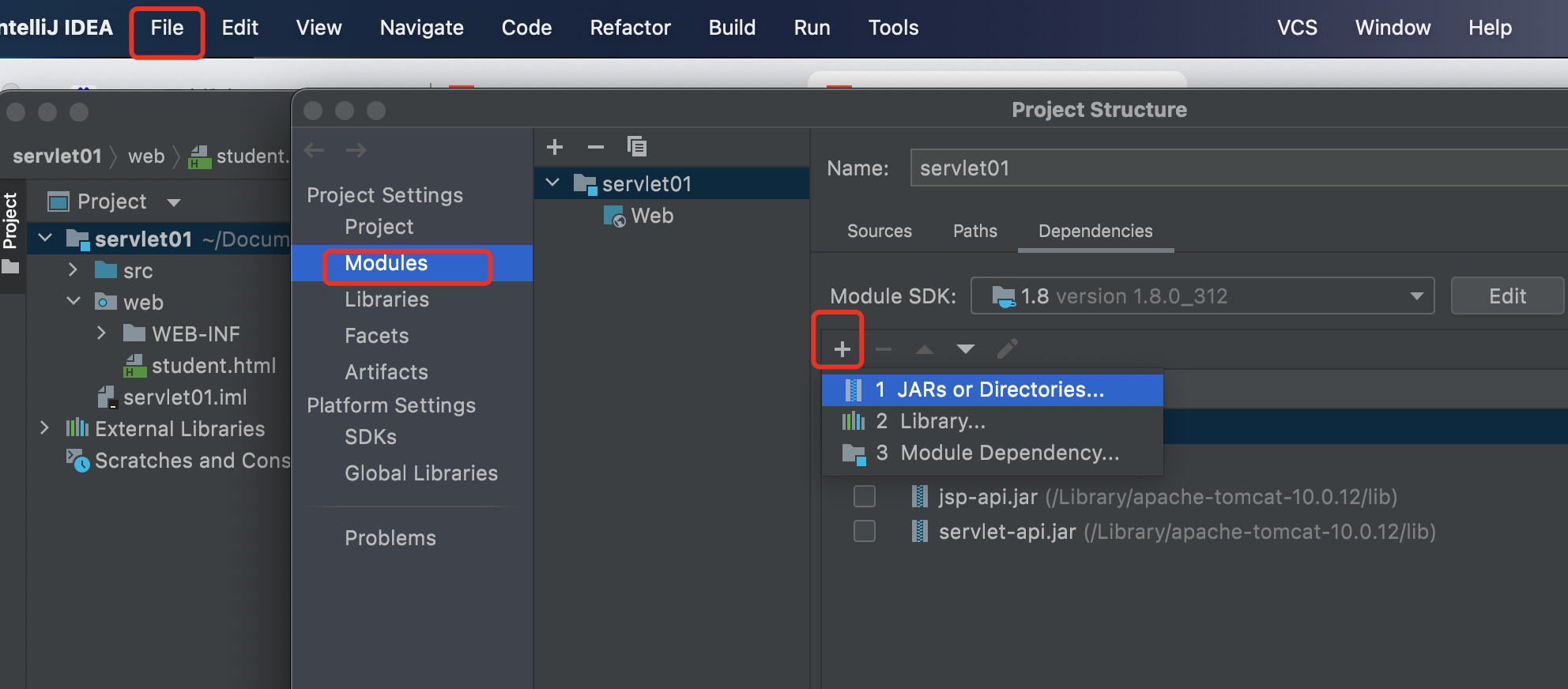Click the copy module icon

637,147
